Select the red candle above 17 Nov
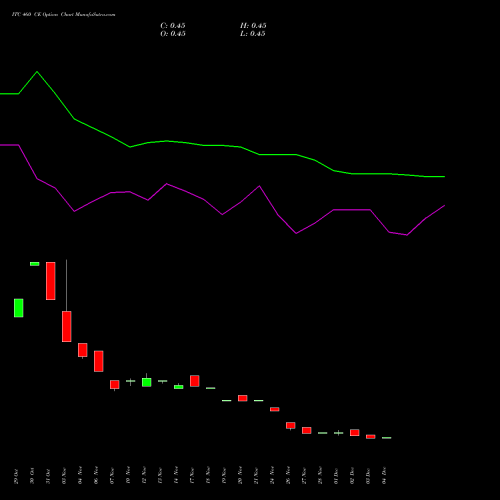Image resolution: width=500 pixels, height=500 pixels. [195, 381]
